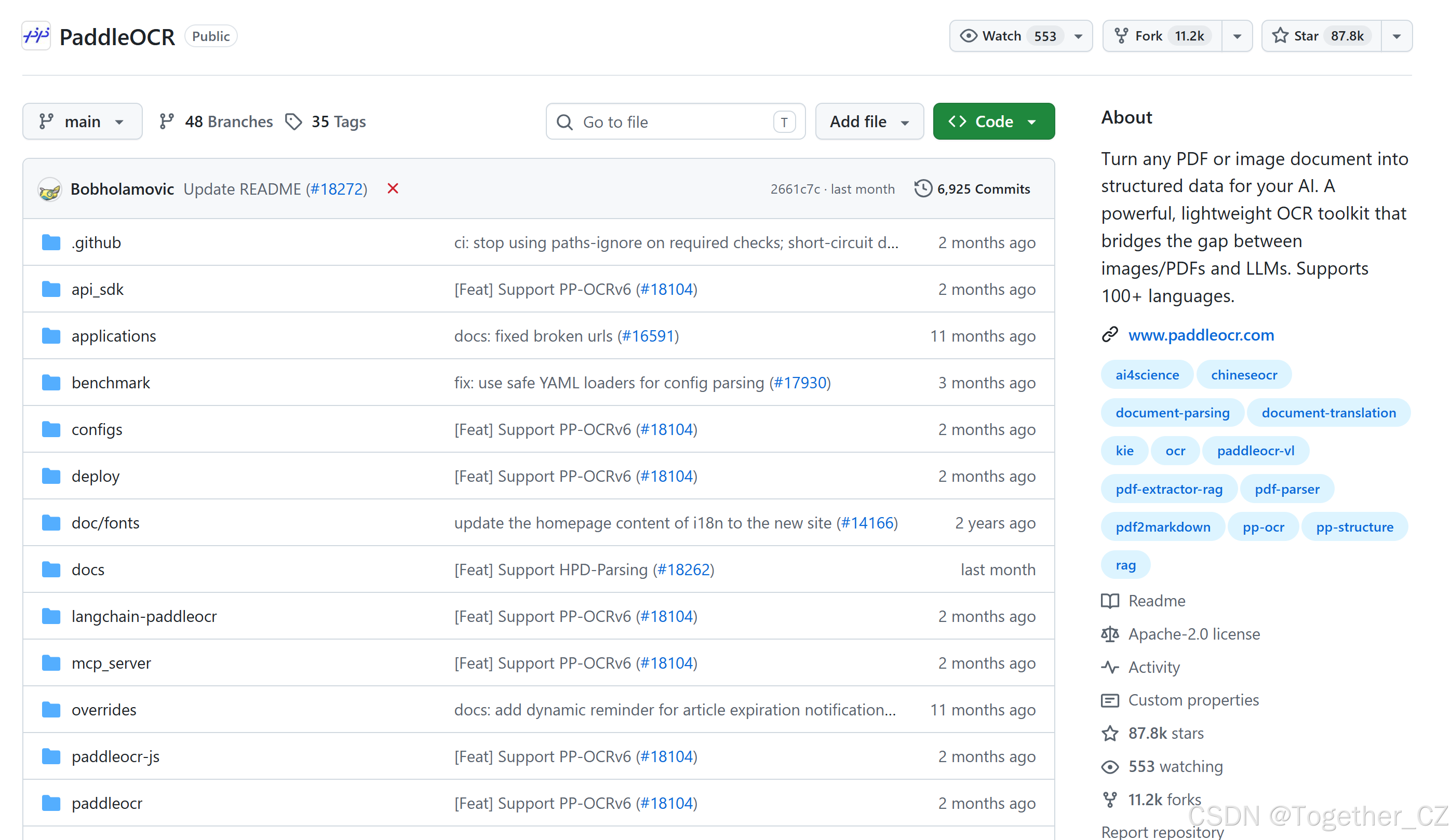Click the benchmark folder icon
Screen dimensions: 1451x840
51,383
